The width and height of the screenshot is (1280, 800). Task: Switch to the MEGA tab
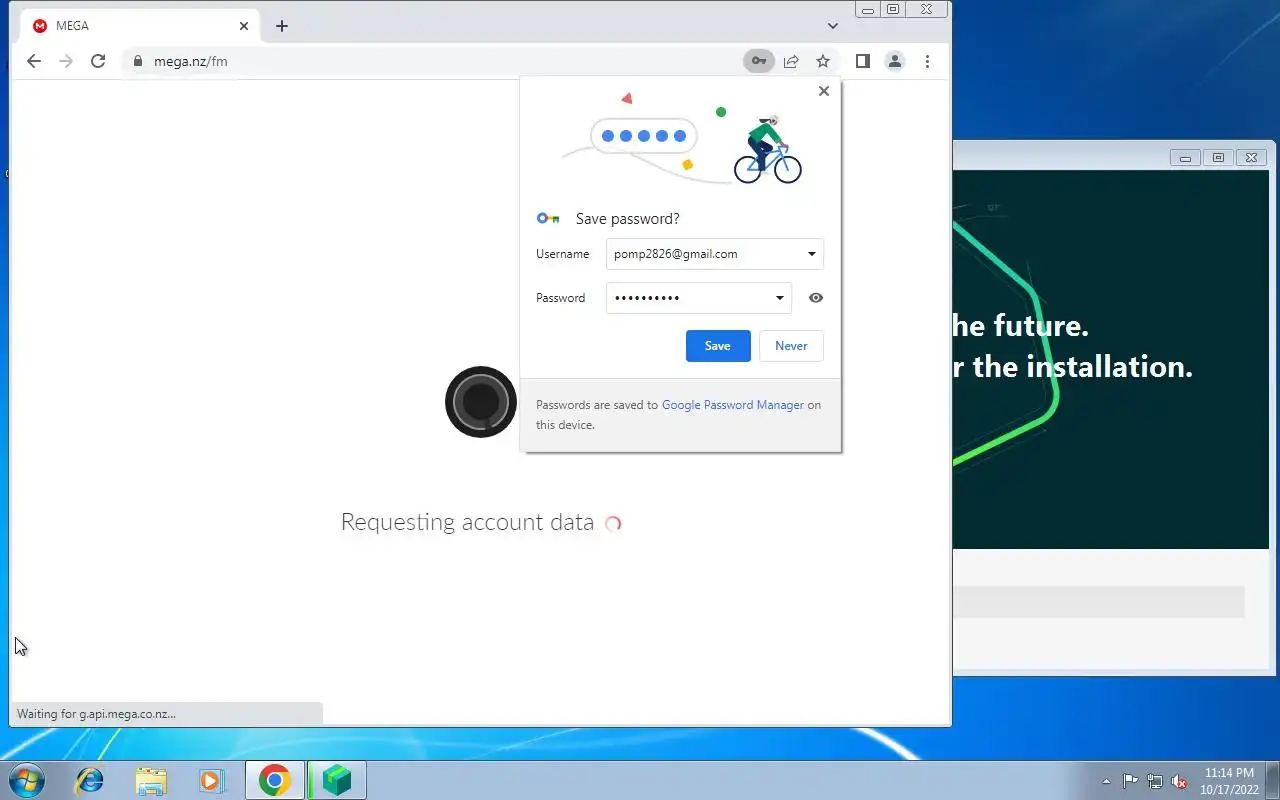tap(140, 26)
